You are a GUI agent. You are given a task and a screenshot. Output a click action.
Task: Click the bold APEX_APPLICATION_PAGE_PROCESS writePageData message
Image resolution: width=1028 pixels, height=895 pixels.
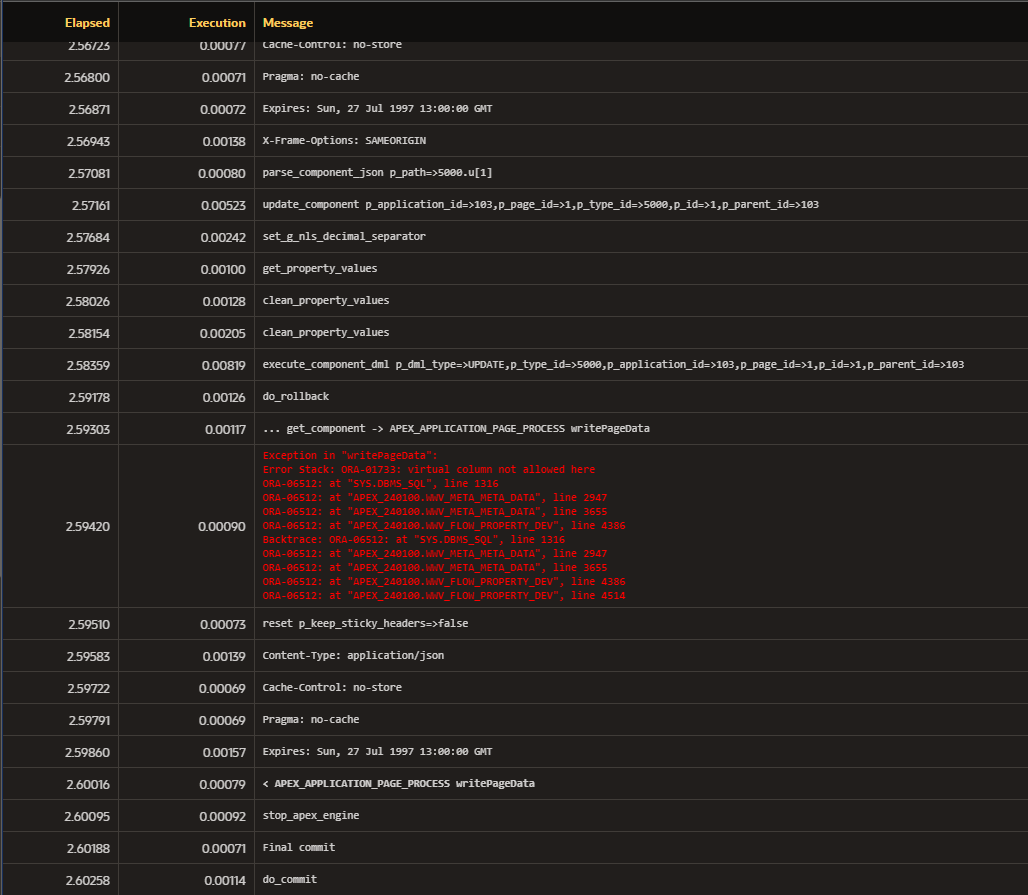pos(398,784)
